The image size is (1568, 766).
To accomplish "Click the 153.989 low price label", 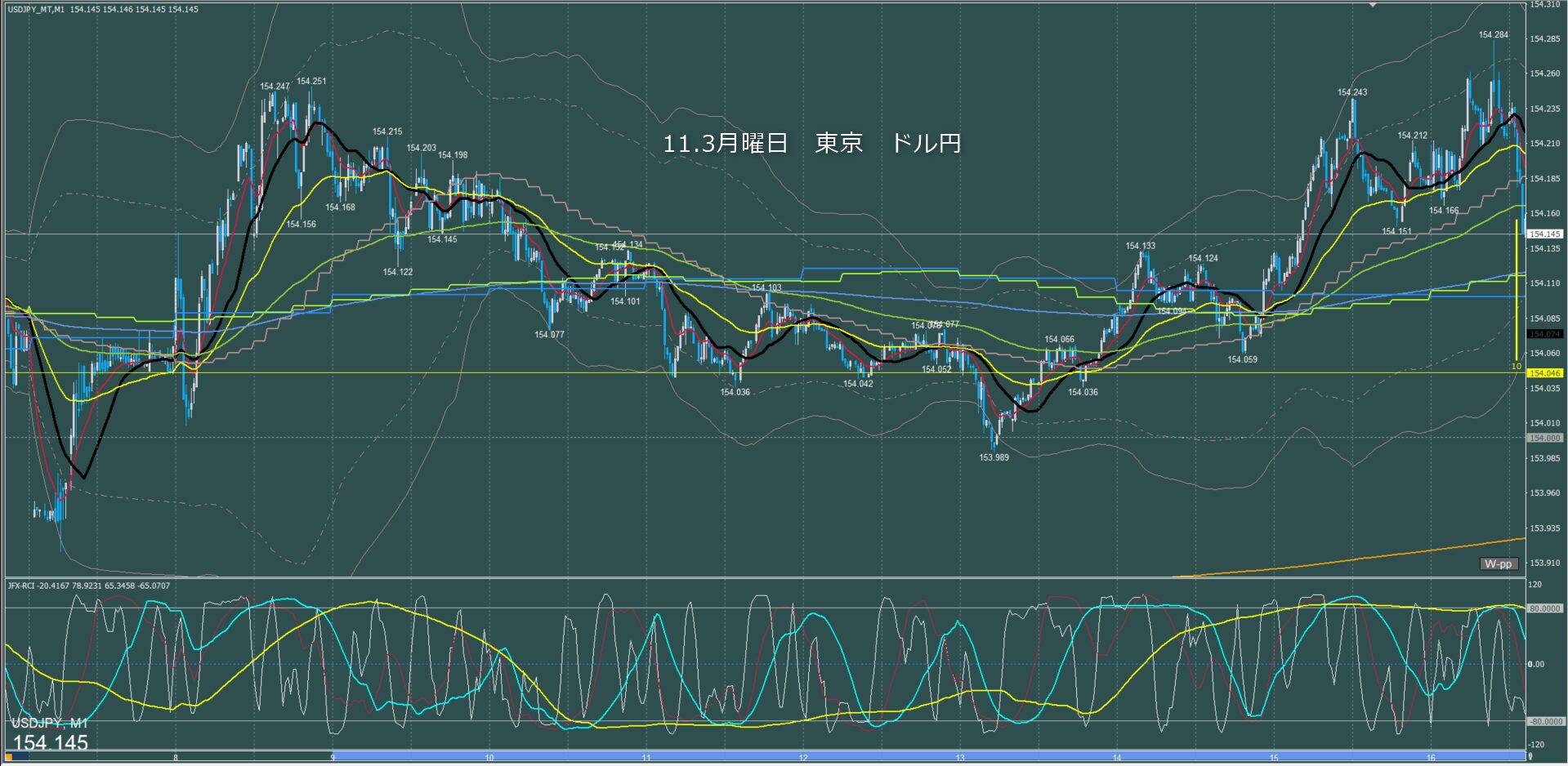I will 994,457.
